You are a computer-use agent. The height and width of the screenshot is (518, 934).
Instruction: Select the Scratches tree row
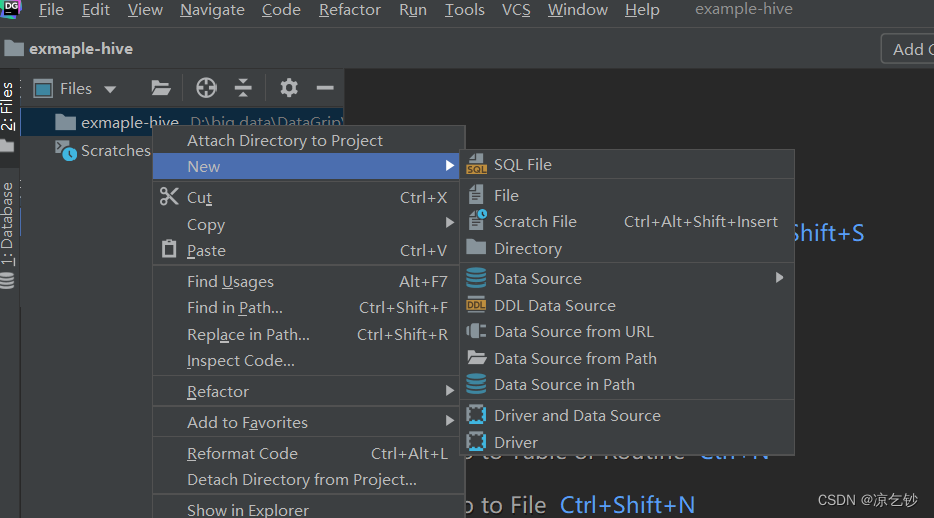click(x=87, y=151)
